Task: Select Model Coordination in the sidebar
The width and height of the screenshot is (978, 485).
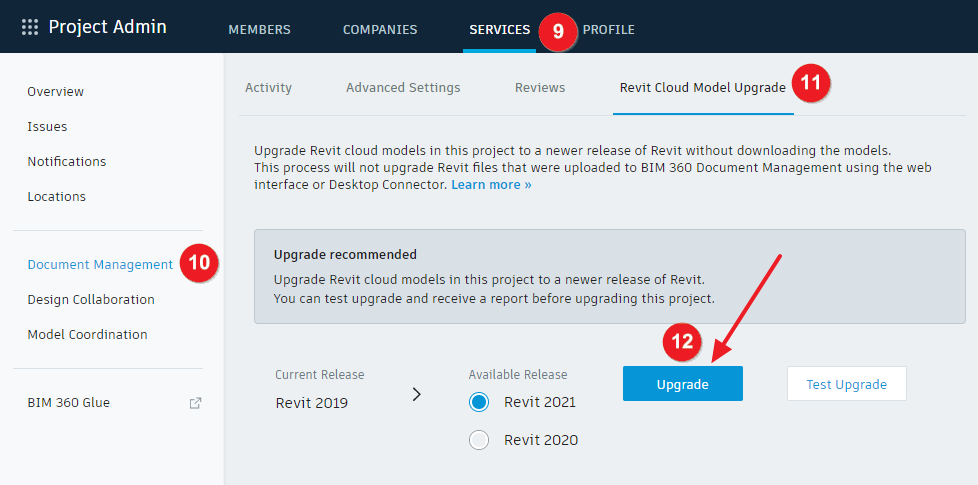Action: click(x=87, y=334)
